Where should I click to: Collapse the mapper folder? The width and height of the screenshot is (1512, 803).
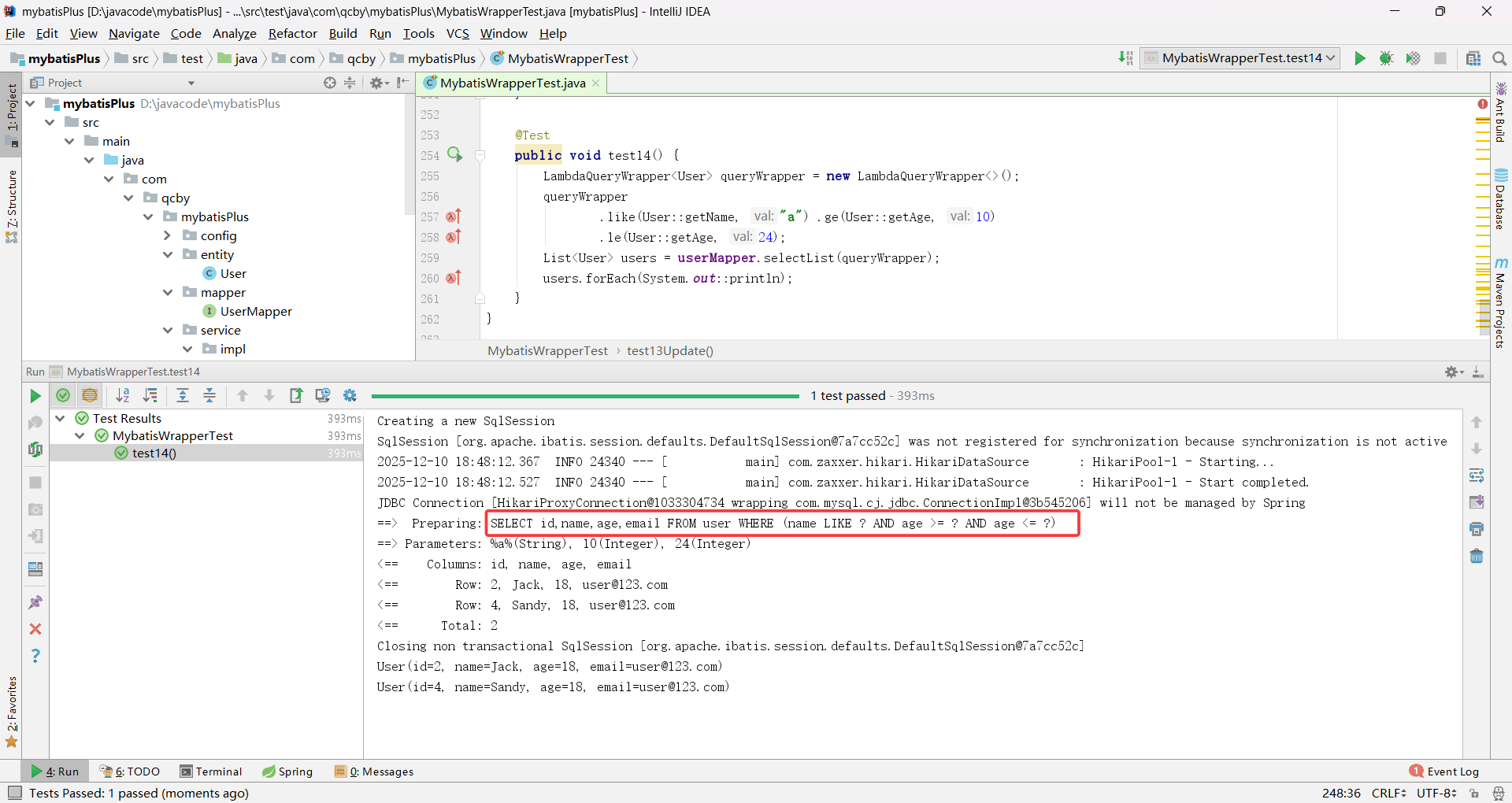pos(167,292)
